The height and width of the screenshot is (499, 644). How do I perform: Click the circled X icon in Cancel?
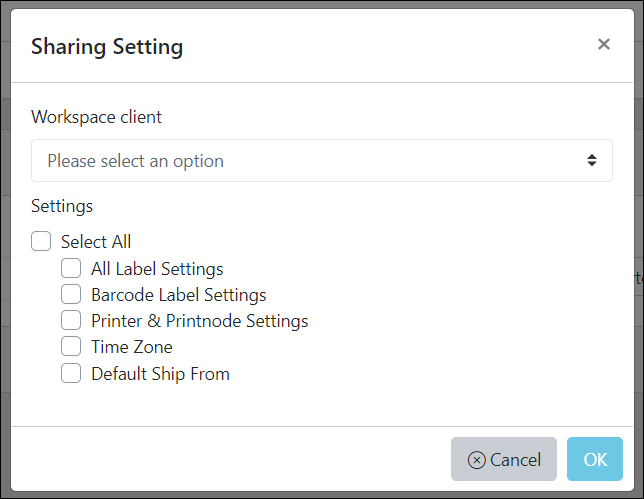click(476, 460)
